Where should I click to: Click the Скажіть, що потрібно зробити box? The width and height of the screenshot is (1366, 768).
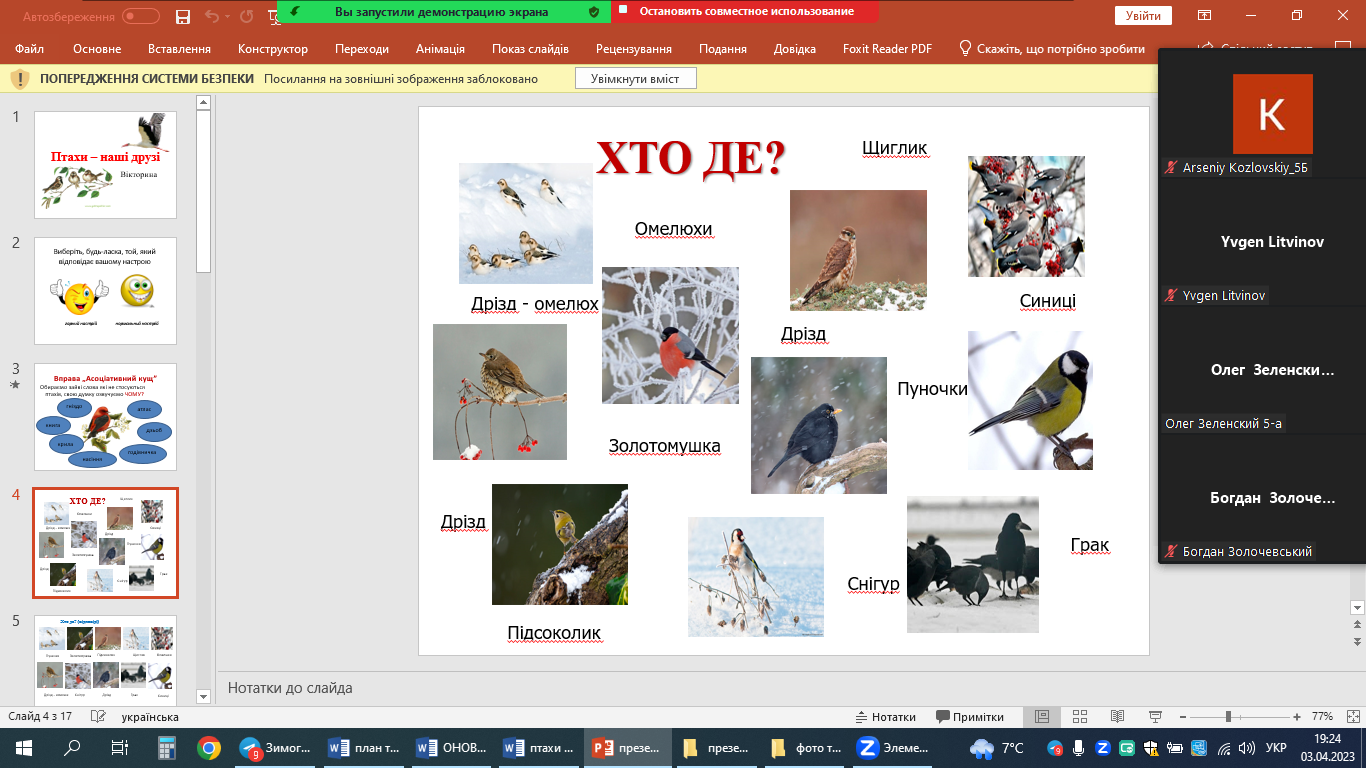pos(1061,49)
